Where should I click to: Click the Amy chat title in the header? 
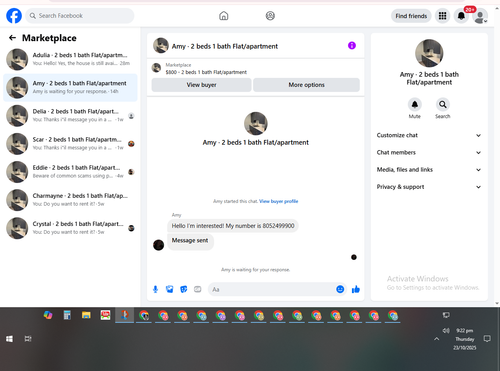tap(225, 46)
